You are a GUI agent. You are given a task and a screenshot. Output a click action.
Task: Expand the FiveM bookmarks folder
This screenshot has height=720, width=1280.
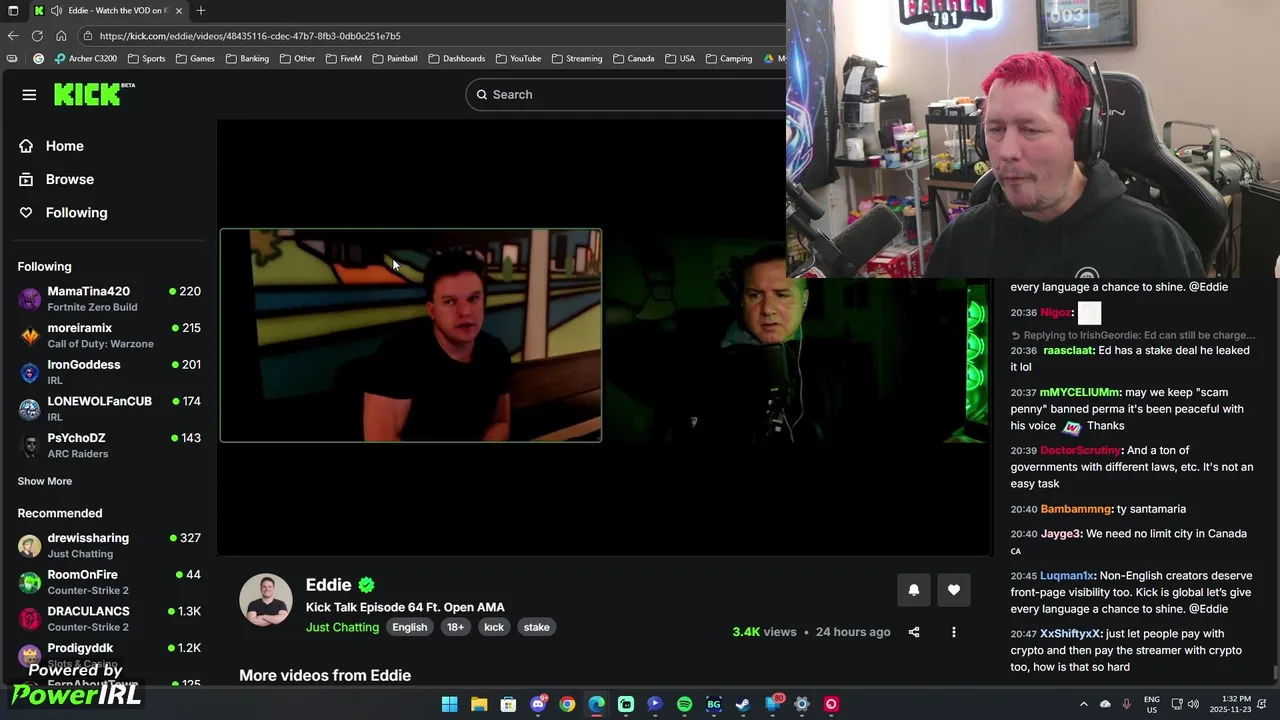coord(344,59)
